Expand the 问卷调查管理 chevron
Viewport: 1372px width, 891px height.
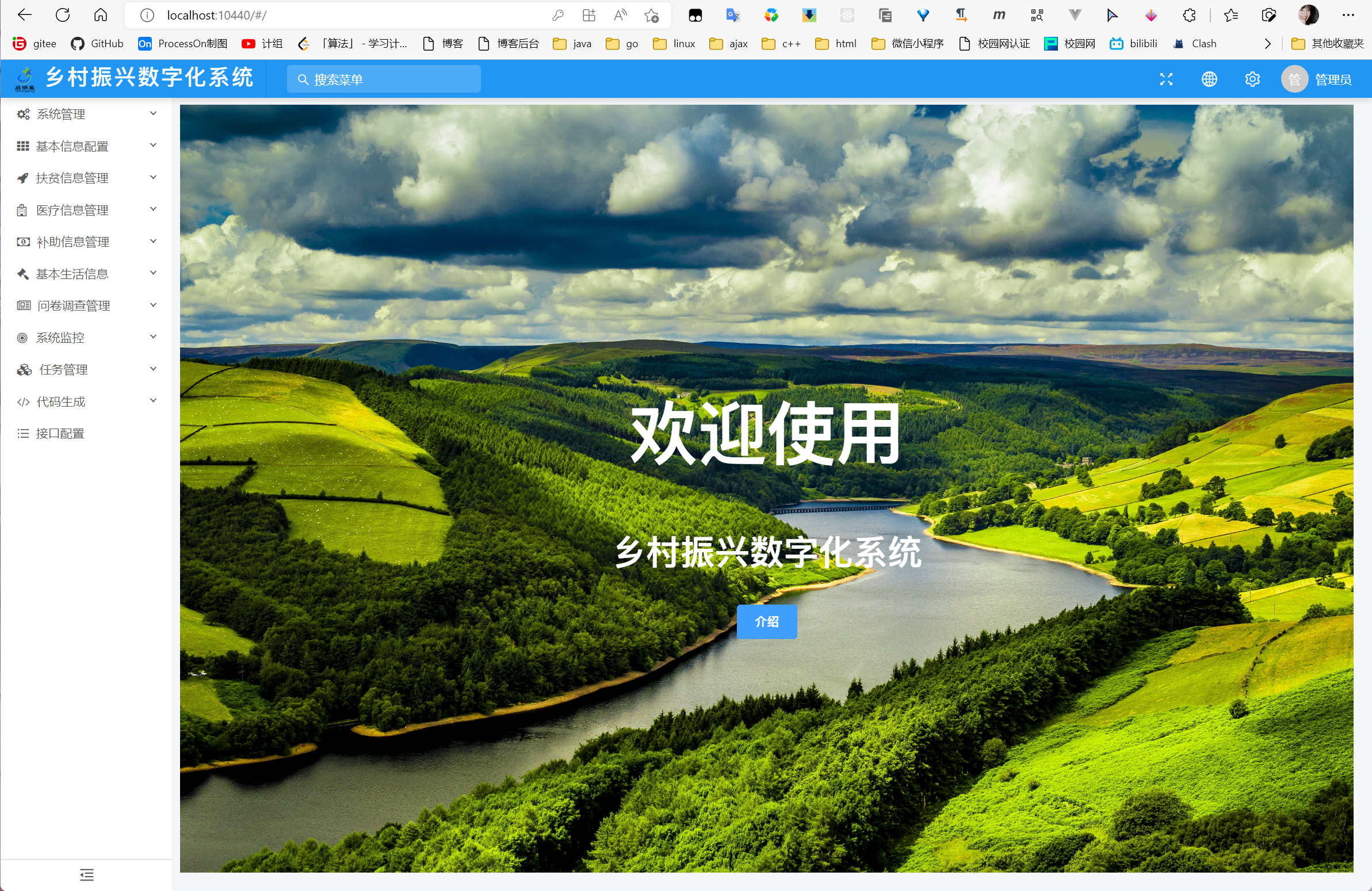[x=154, y=305]
